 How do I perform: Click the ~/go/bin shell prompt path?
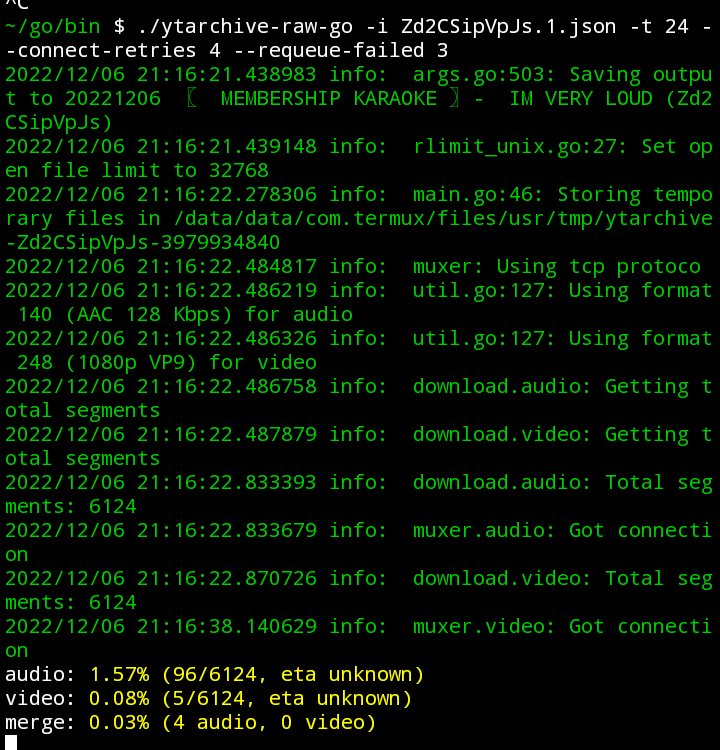53,27
